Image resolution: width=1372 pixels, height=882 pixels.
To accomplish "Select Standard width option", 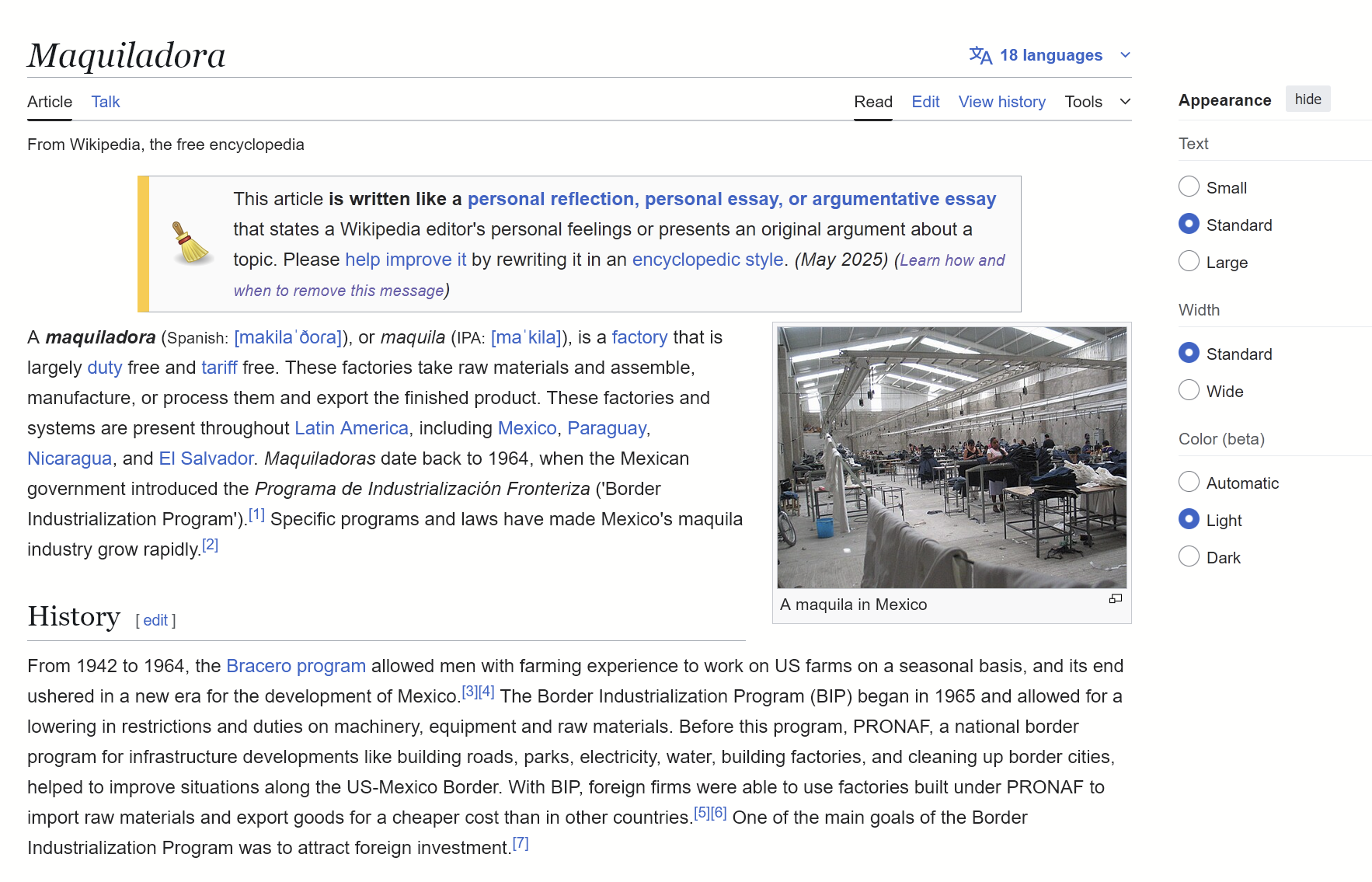I will (1189, 353).
